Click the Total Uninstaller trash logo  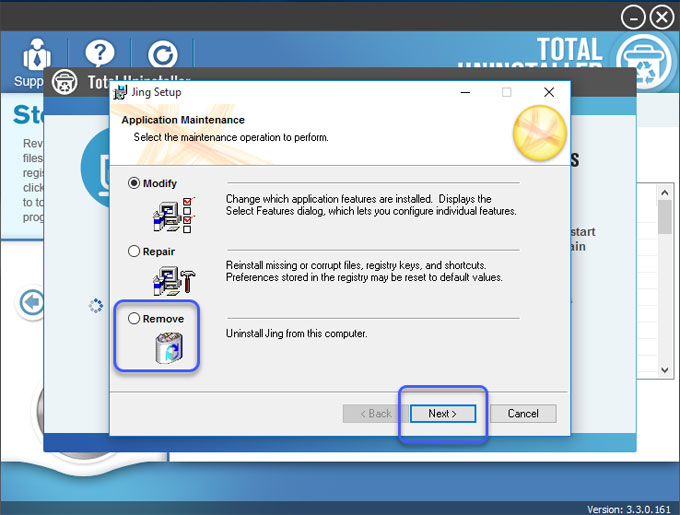coord(644,62)
